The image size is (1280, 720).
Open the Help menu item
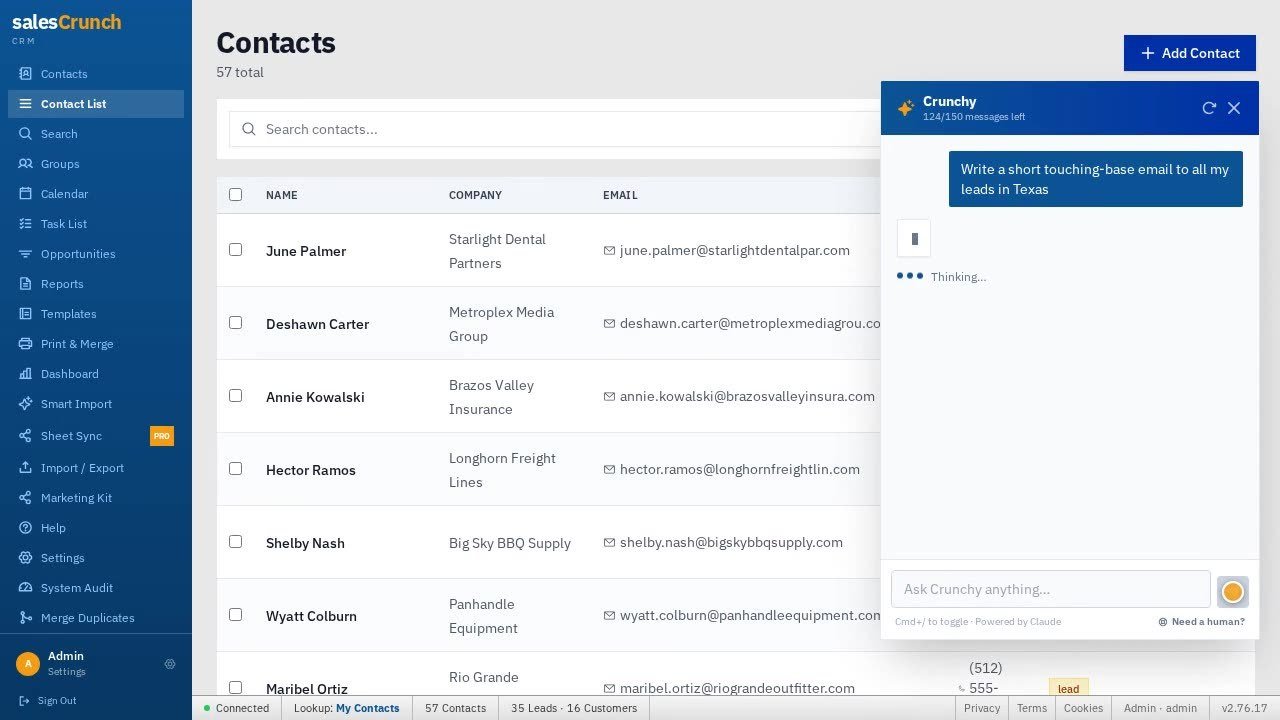(96, 528)
